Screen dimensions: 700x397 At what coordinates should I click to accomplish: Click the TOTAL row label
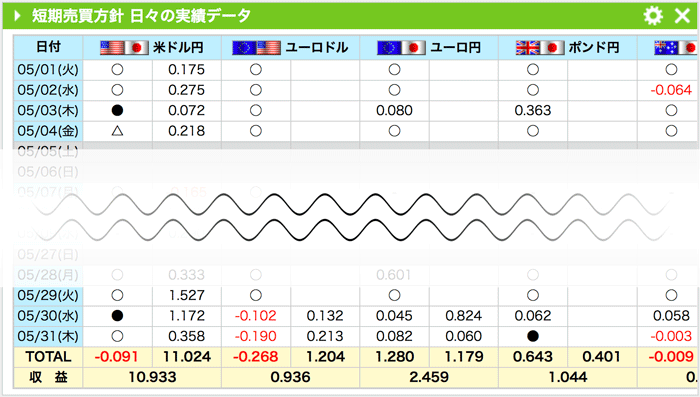pos(48,357)
